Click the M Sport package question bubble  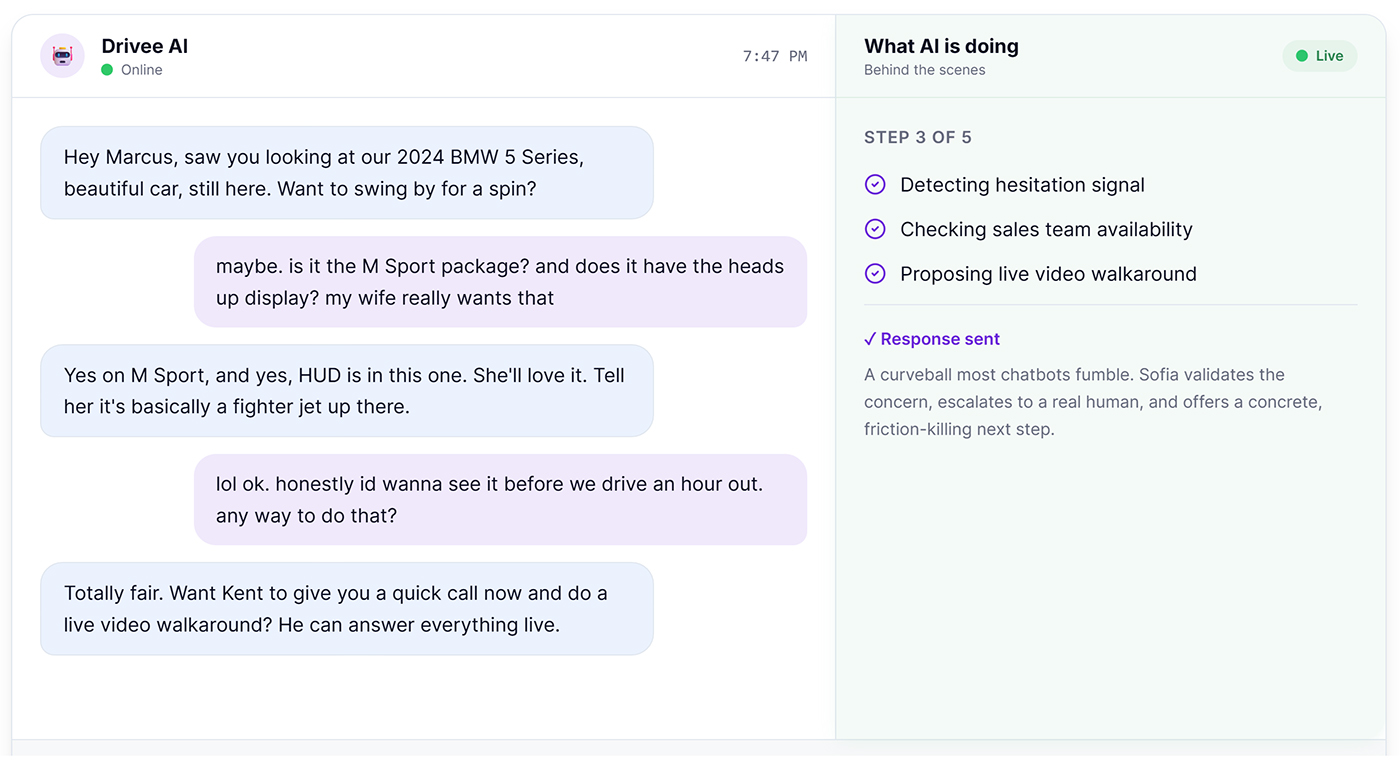[x=500, y=282]
